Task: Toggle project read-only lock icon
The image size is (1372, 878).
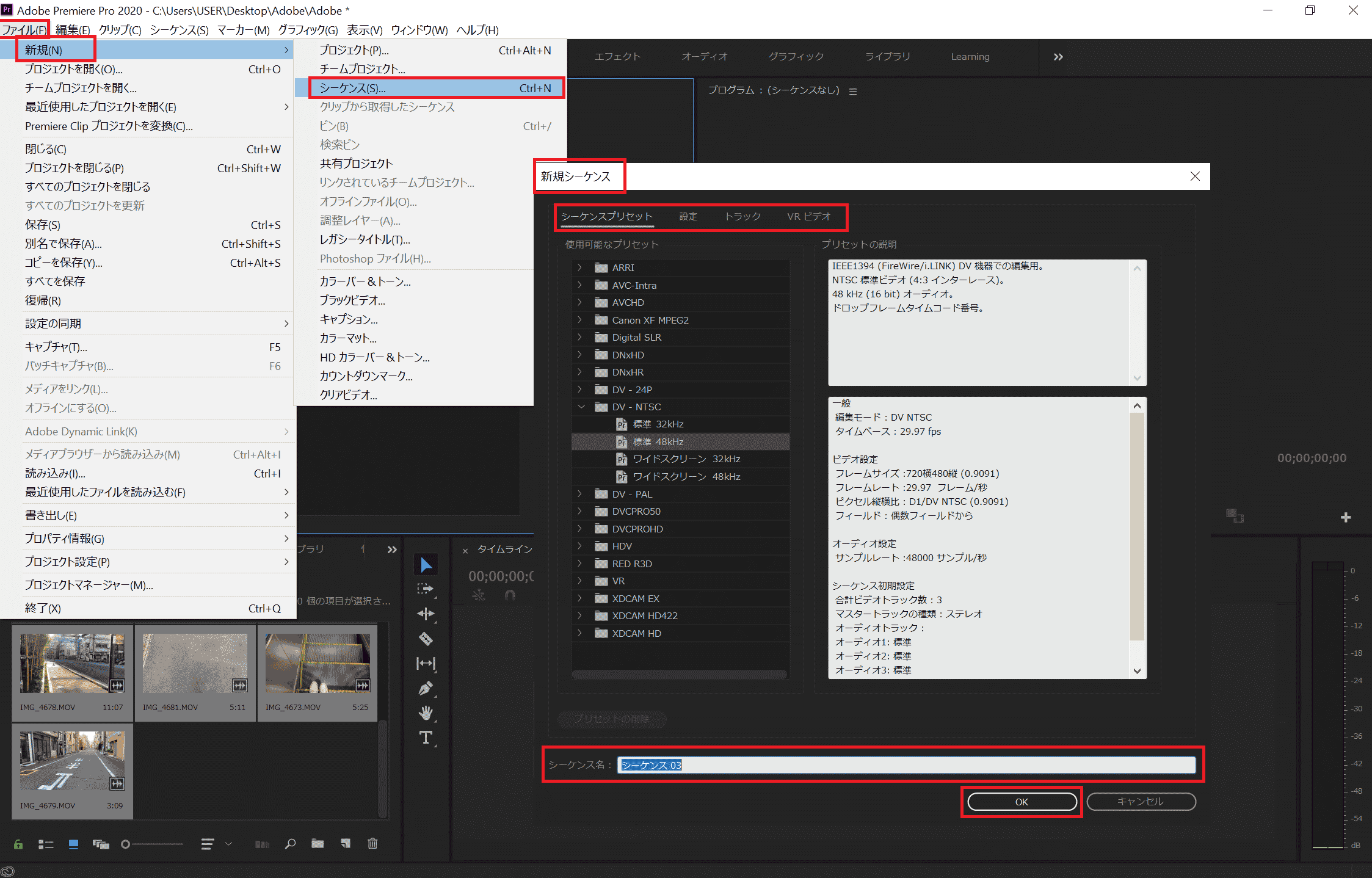Action: coord(18,844)
